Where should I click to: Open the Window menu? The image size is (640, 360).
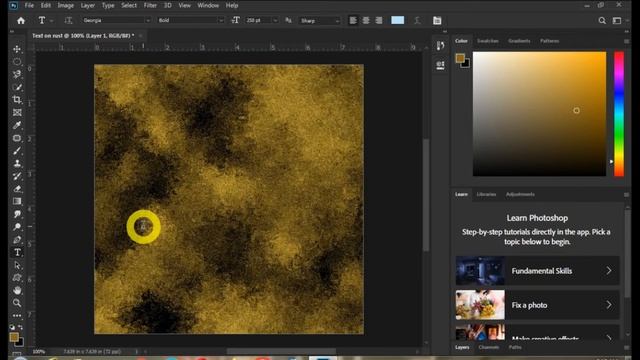[x=208, y=5]
